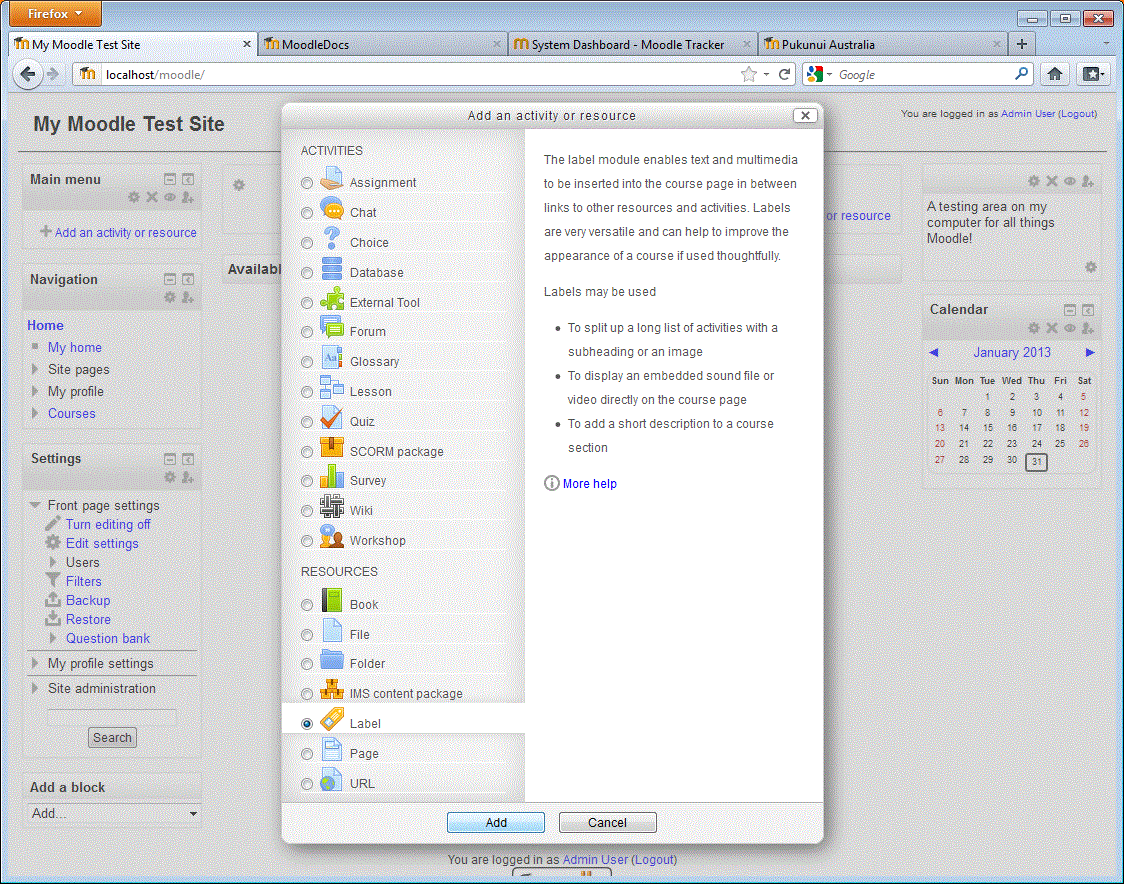The height and width of the screenshot is (884, 1124).
Task: Click Turn editing off link
Action: pyautogui.click(x=108, y=524)
